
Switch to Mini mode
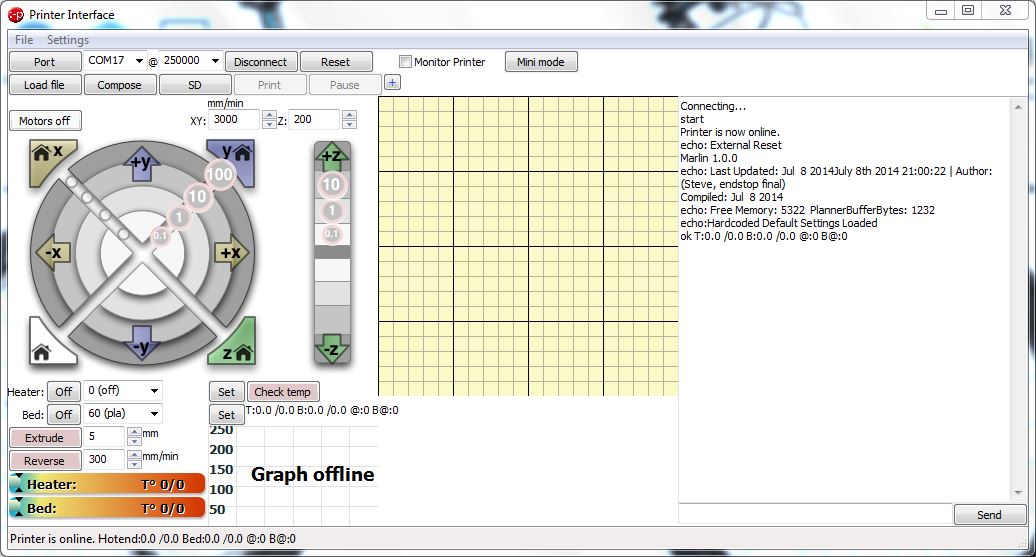pos(541,61)
